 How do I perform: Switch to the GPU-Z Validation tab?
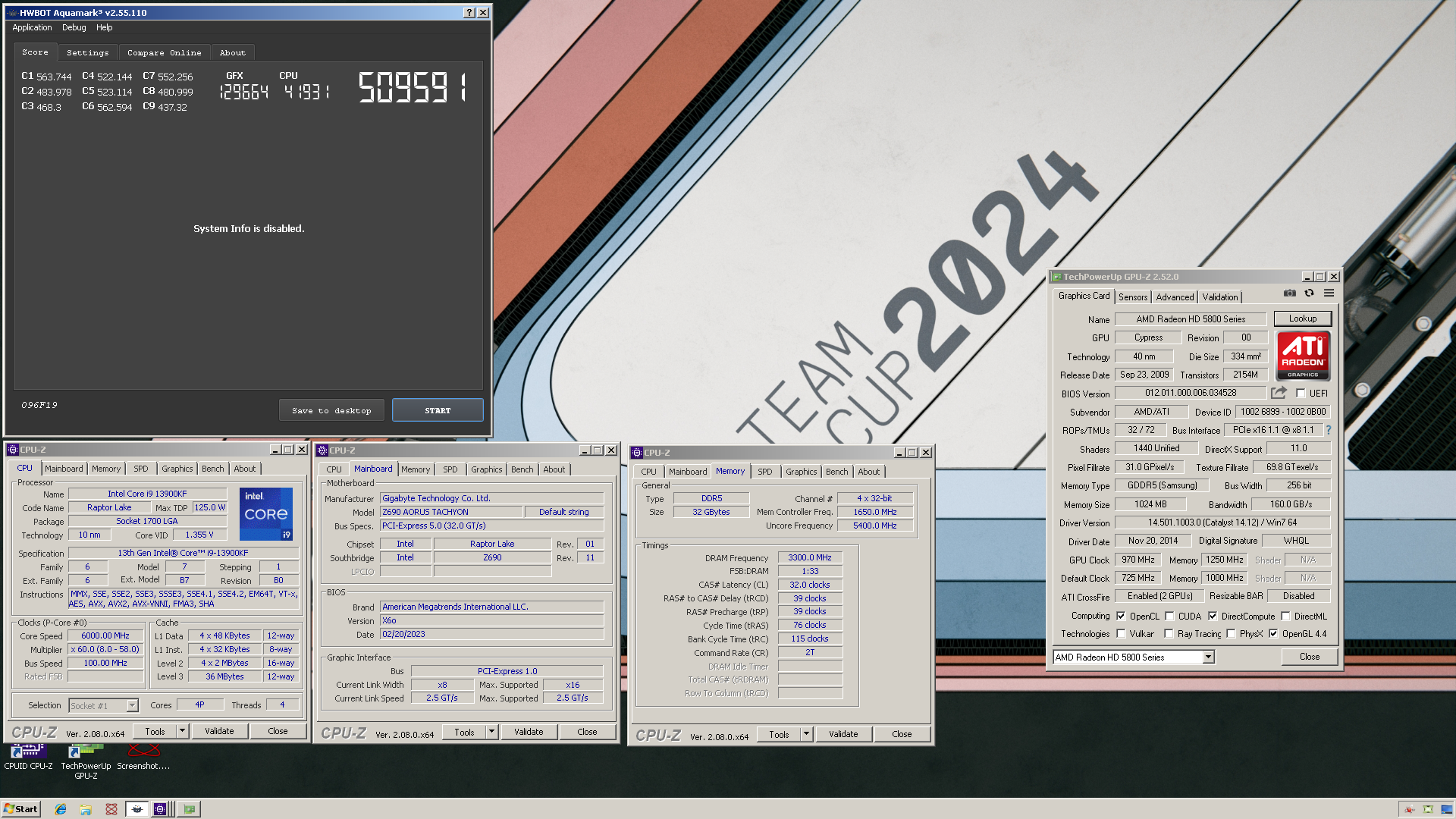pyautogui.click(x=1219, y=297)
